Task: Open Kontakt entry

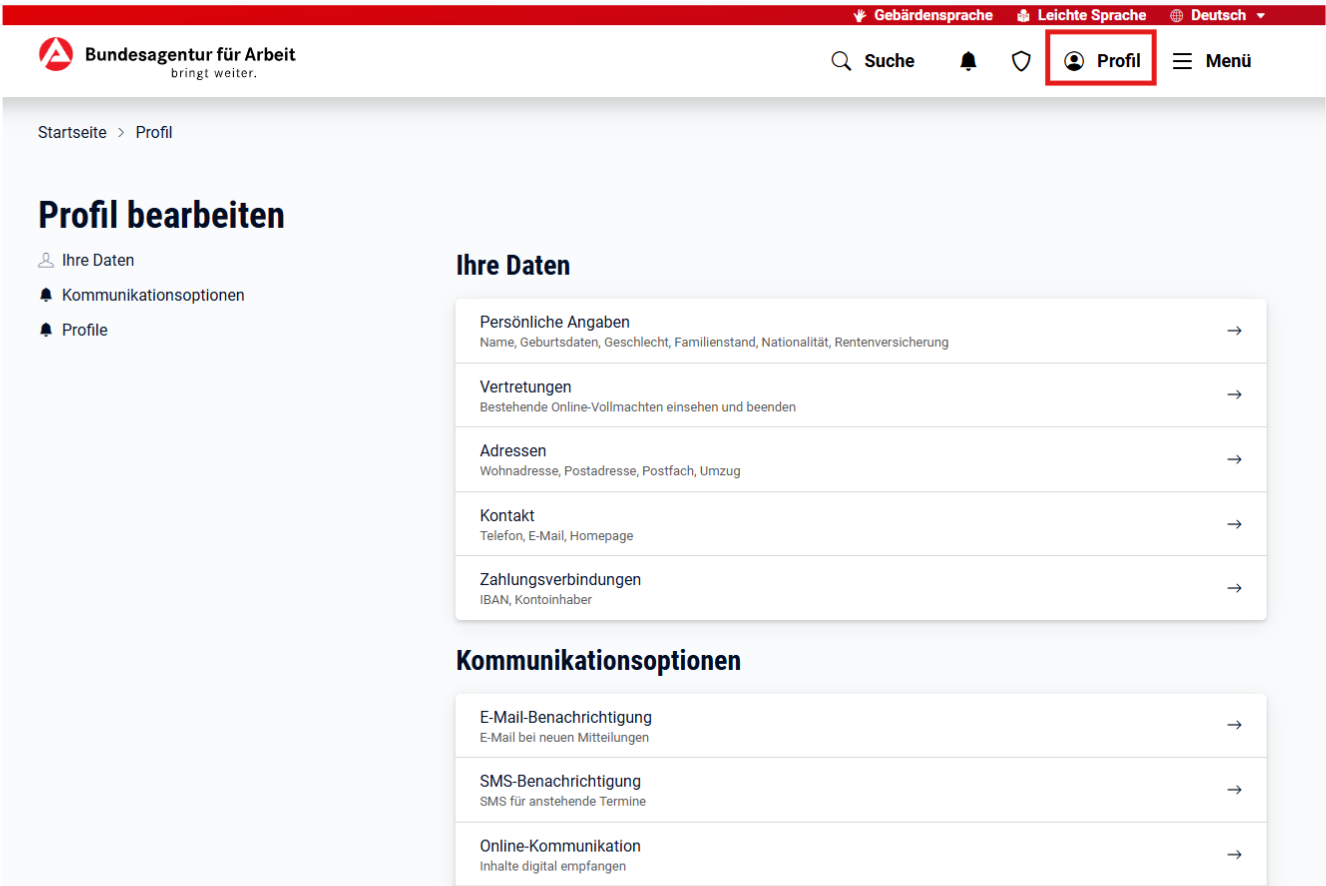Action: point(861,524)
